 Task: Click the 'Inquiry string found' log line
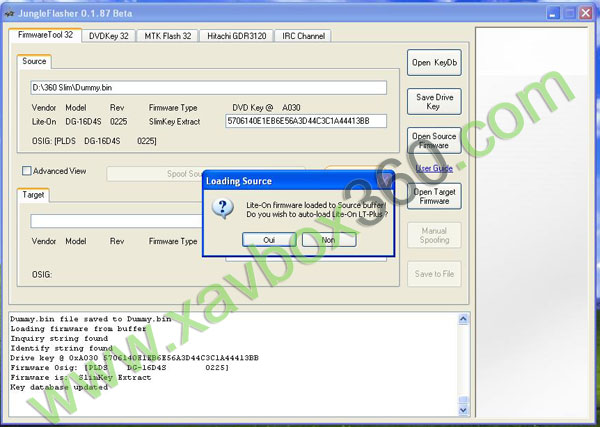coord(59,339)
